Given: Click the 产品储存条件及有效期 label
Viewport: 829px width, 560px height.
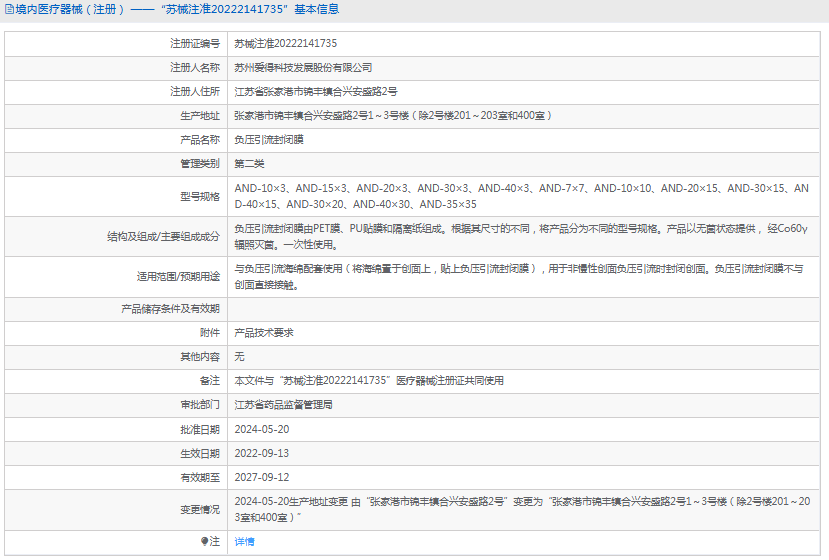Looking at the screenshot, I should tap(170, 309).
